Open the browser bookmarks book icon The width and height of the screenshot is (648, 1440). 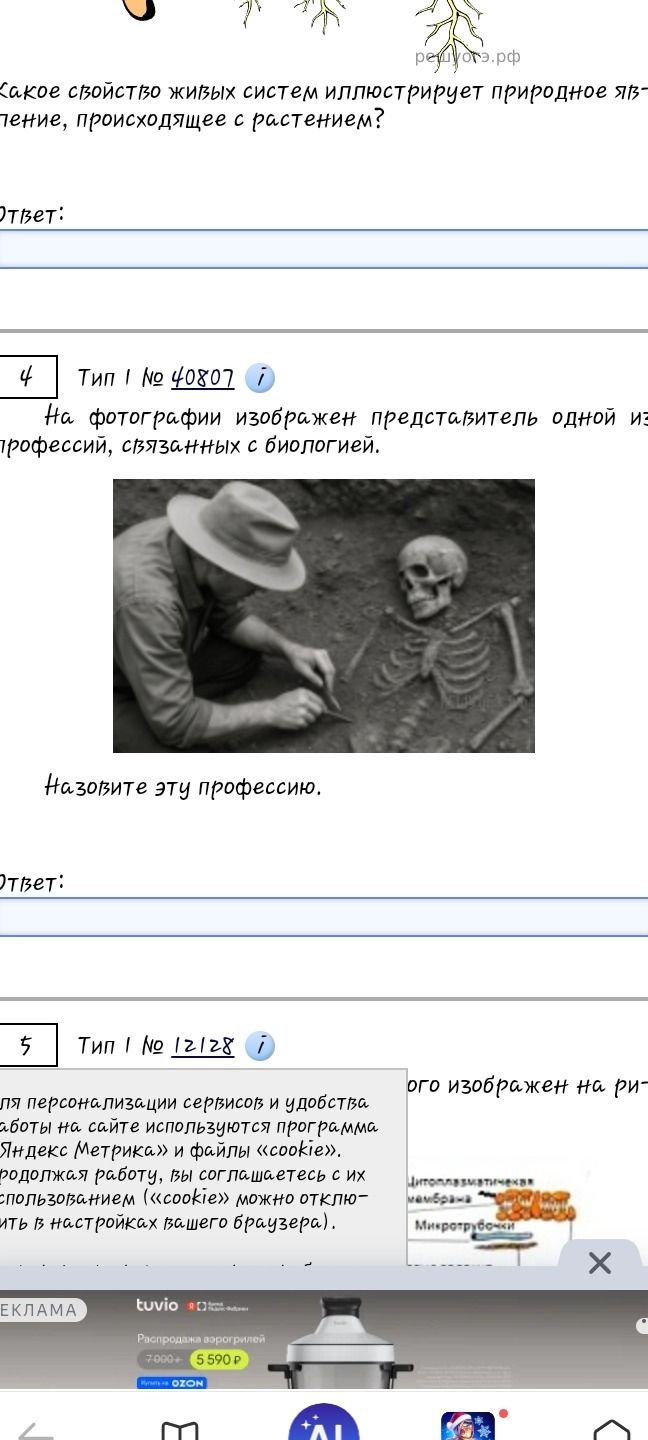click(180, 1429)
